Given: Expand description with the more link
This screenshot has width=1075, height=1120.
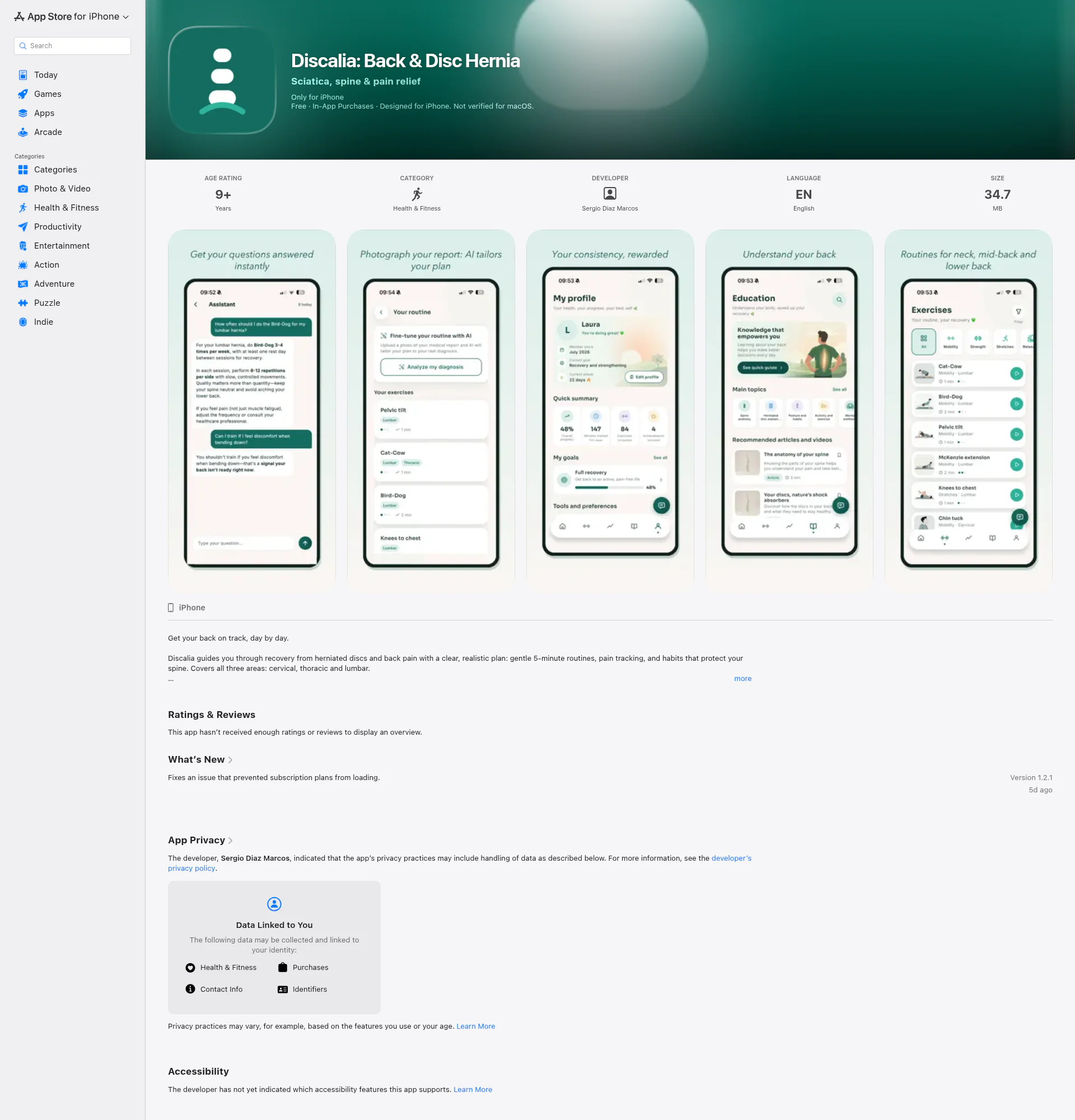Looking at the screenshot, I should tap(742, 678).
